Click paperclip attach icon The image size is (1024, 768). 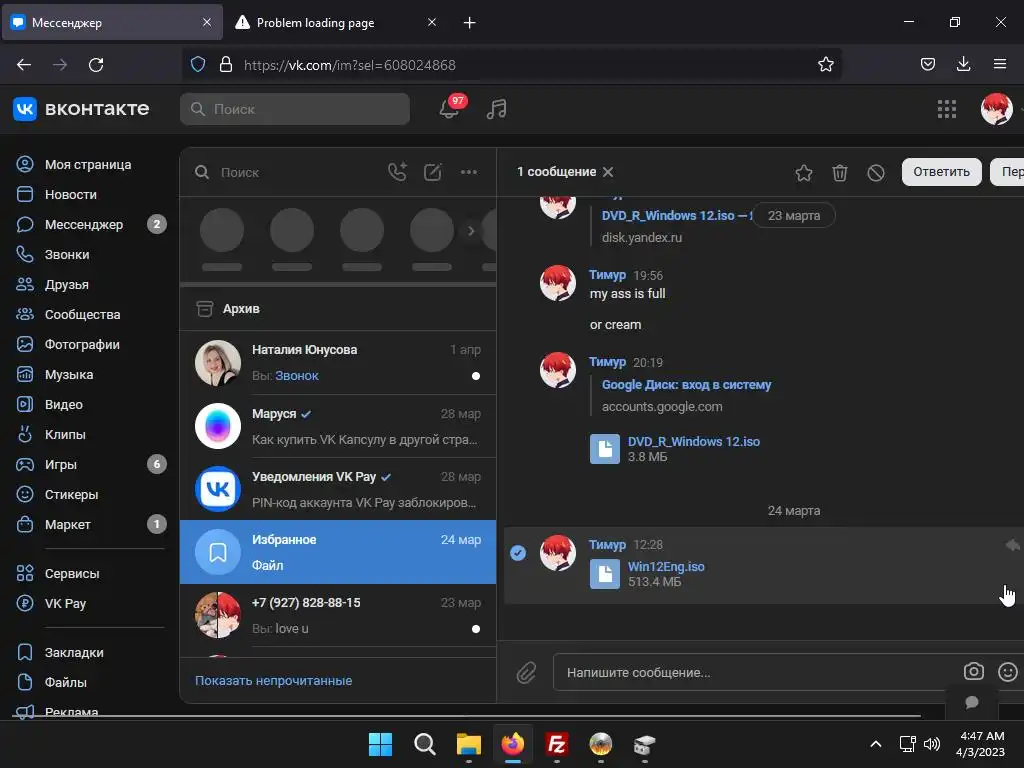(x=526, y=672)
